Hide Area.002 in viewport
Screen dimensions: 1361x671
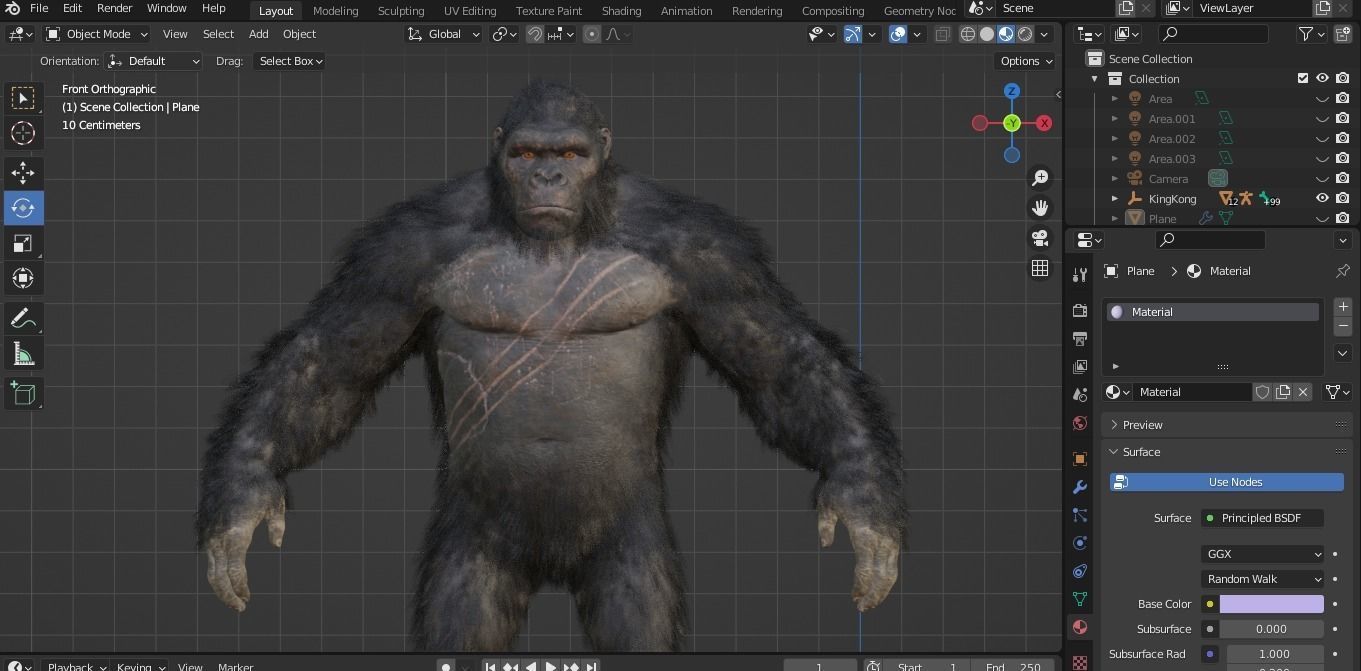[x=1322, y=139]
